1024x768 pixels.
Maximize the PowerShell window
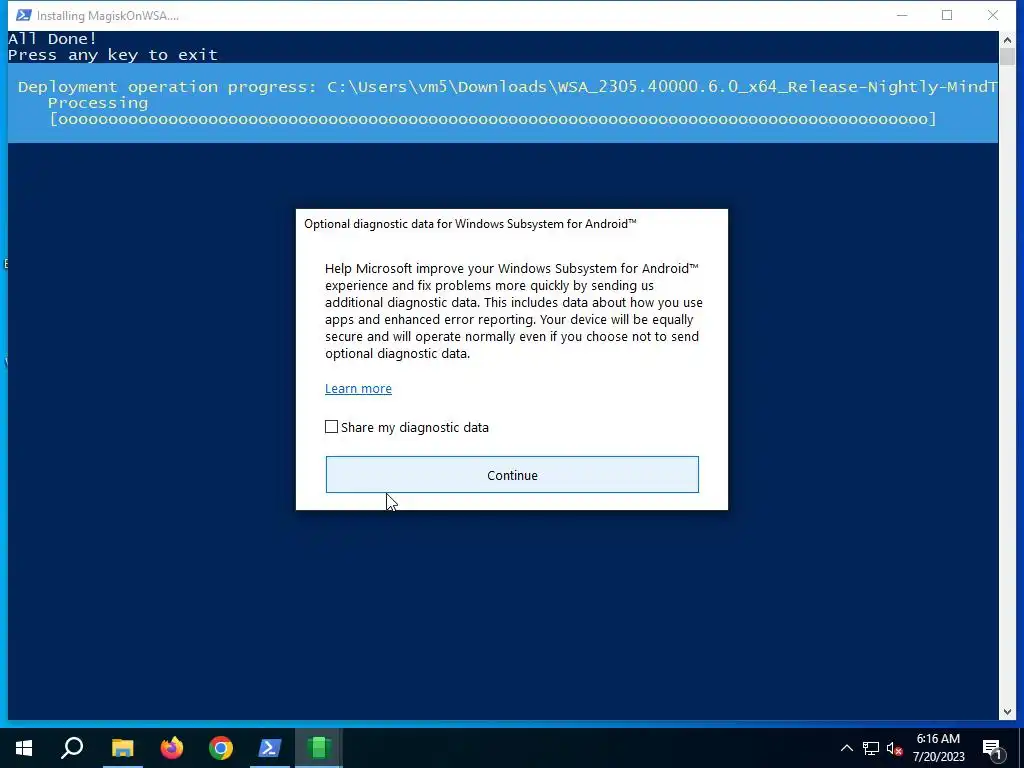[x=947, y=15]
